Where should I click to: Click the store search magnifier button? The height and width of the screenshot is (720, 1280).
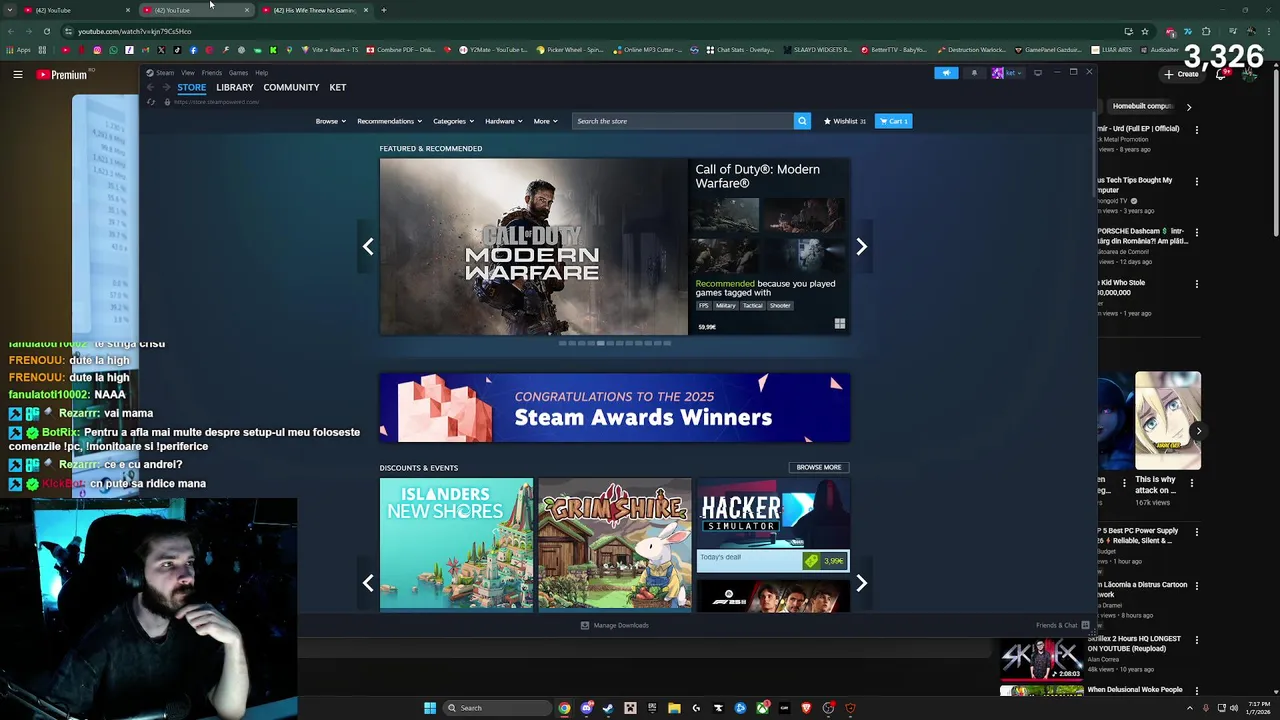tap(802, 121)
